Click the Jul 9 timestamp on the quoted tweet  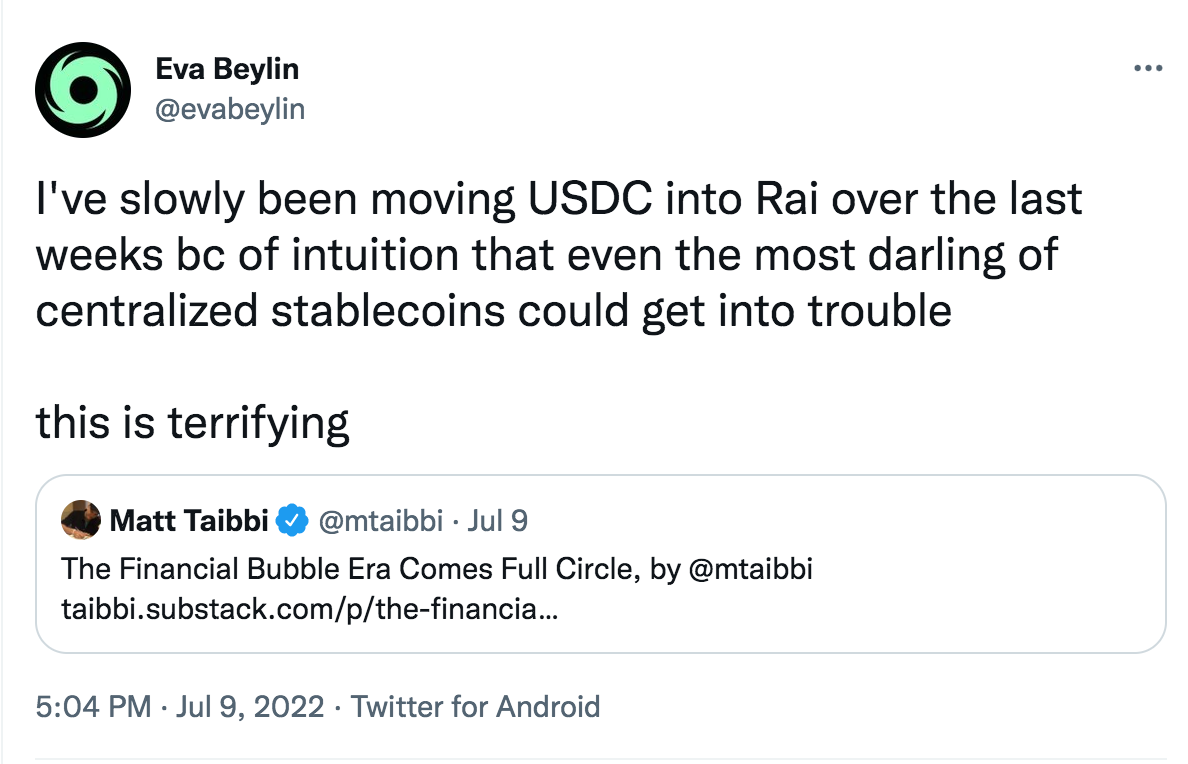point(499,520)
